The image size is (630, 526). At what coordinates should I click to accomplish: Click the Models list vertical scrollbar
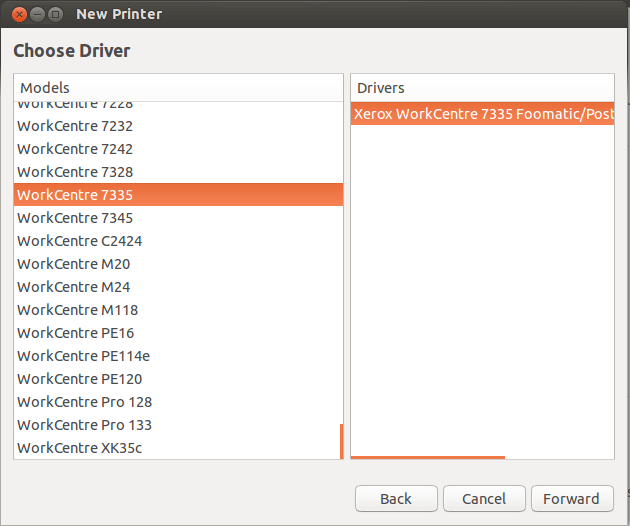tap(342, 441)
